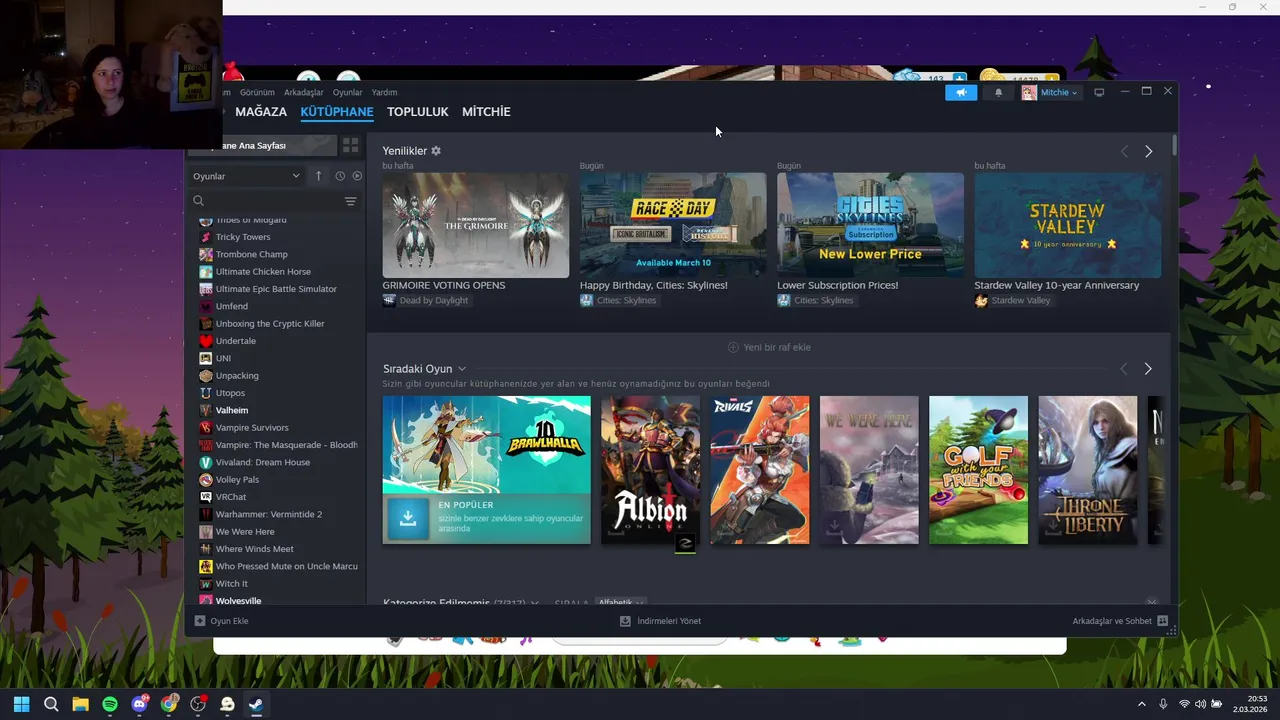The height and width of the screenshot is (720, 1280).
Task: Open Stardew Valley 10-year Anniversary card
Action: pyautogui.click(x=1068, y=225)
